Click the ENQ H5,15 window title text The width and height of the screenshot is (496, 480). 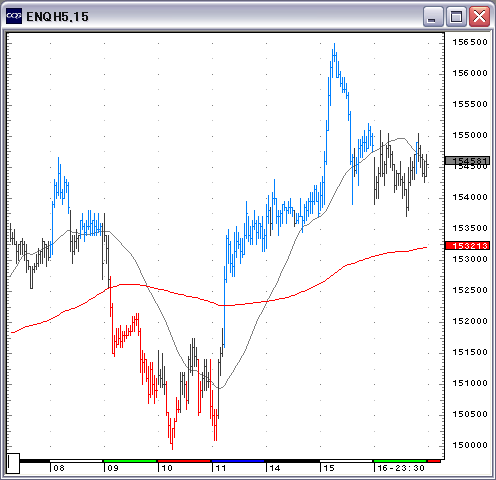57,17
